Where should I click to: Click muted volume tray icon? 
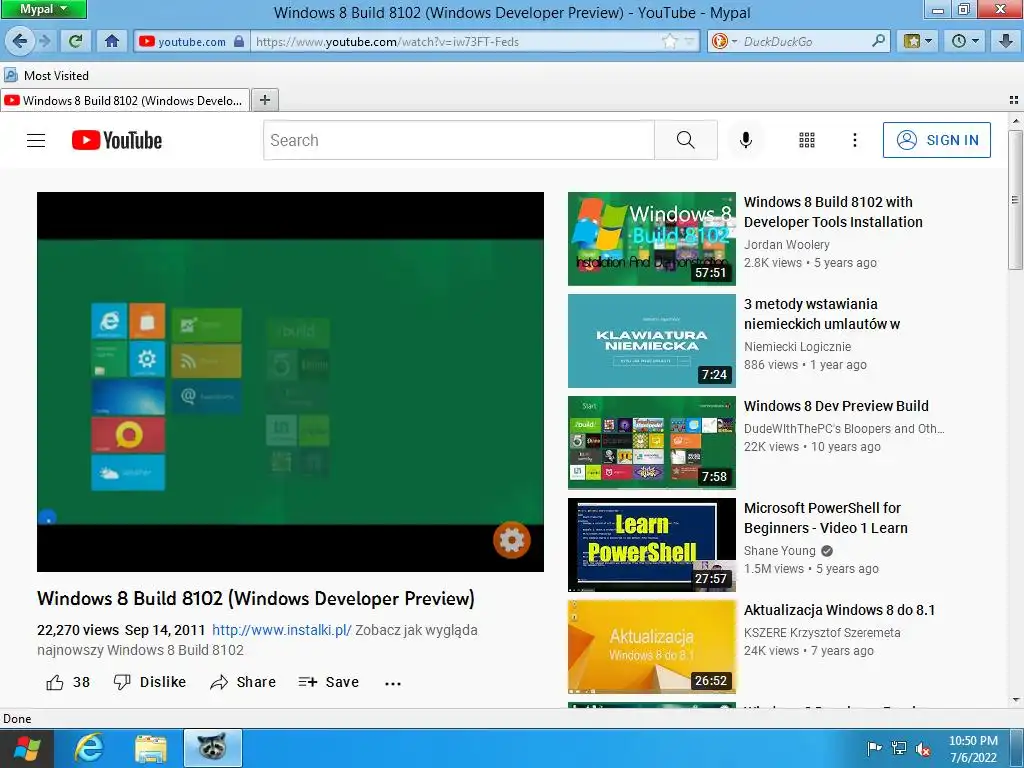click(923, 749)
